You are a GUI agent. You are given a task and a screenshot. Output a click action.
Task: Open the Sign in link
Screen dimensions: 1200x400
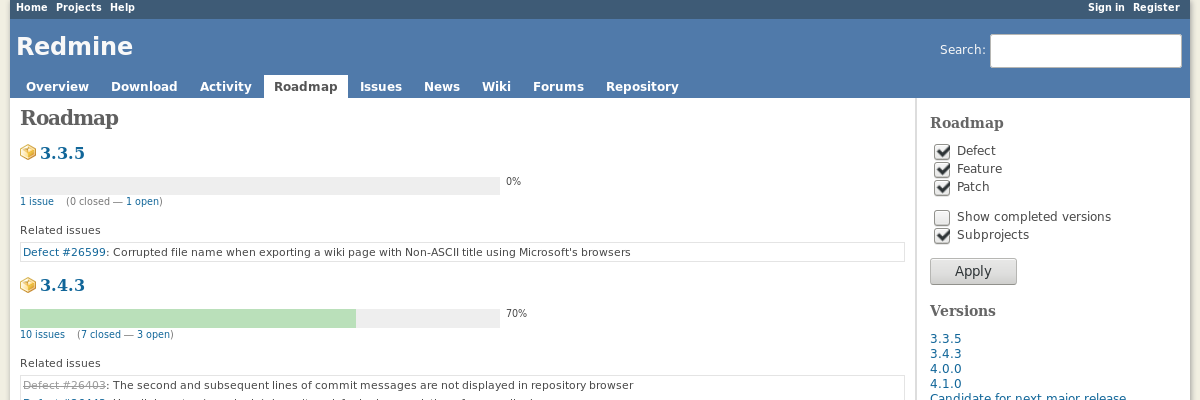point(1106,7)
